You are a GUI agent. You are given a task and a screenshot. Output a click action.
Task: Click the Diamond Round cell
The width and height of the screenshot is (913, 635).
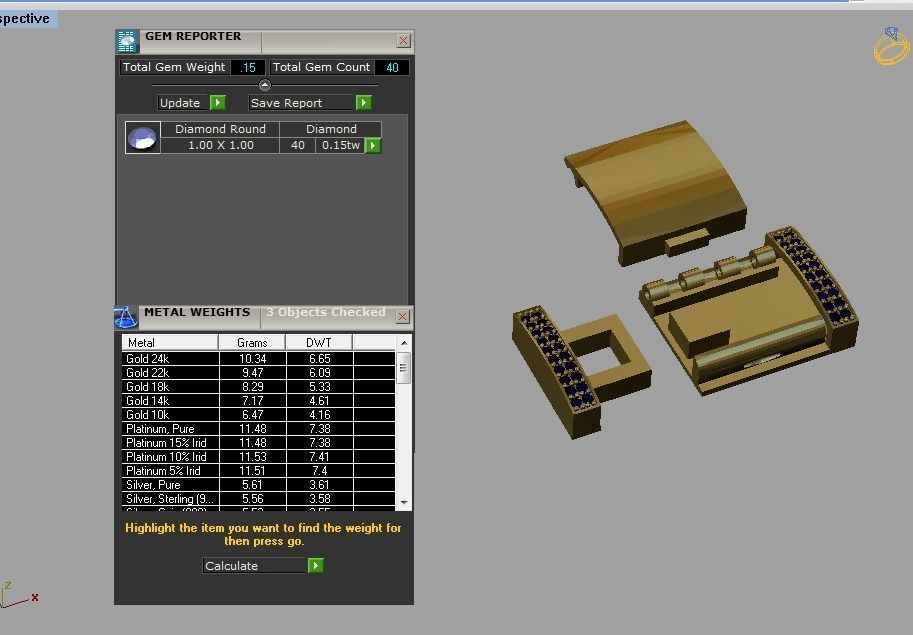[x=220, y=129]
